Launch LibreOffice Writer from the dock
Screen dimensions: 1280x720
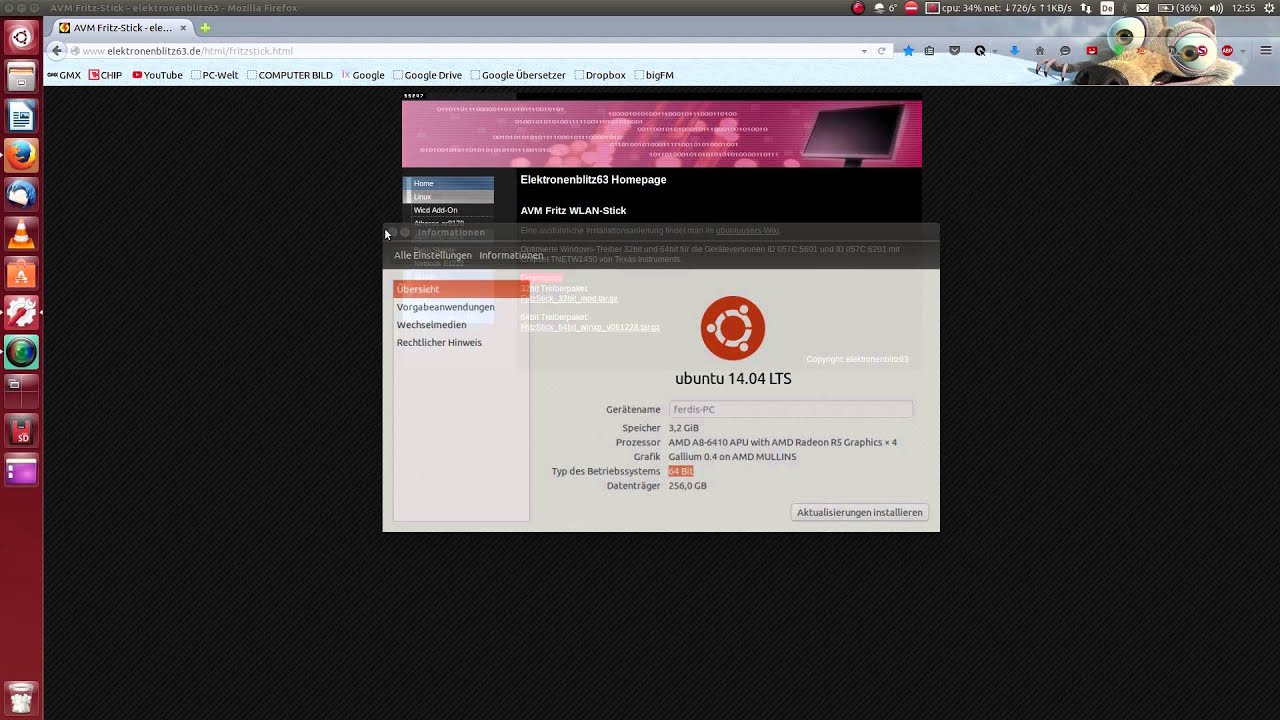coord(21,117)
